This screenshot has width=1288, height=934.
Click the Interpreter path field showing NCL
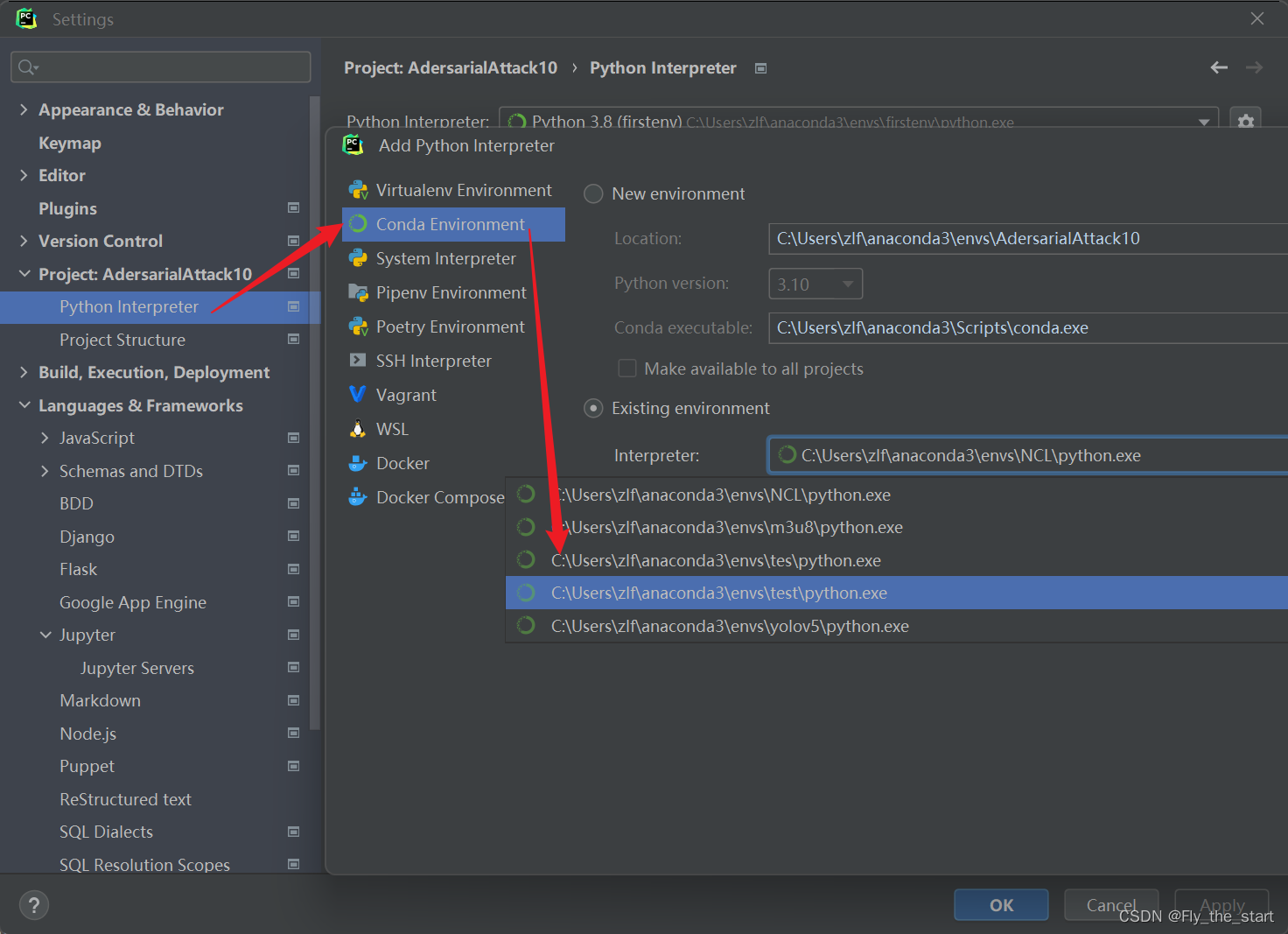coord(1028,455)
